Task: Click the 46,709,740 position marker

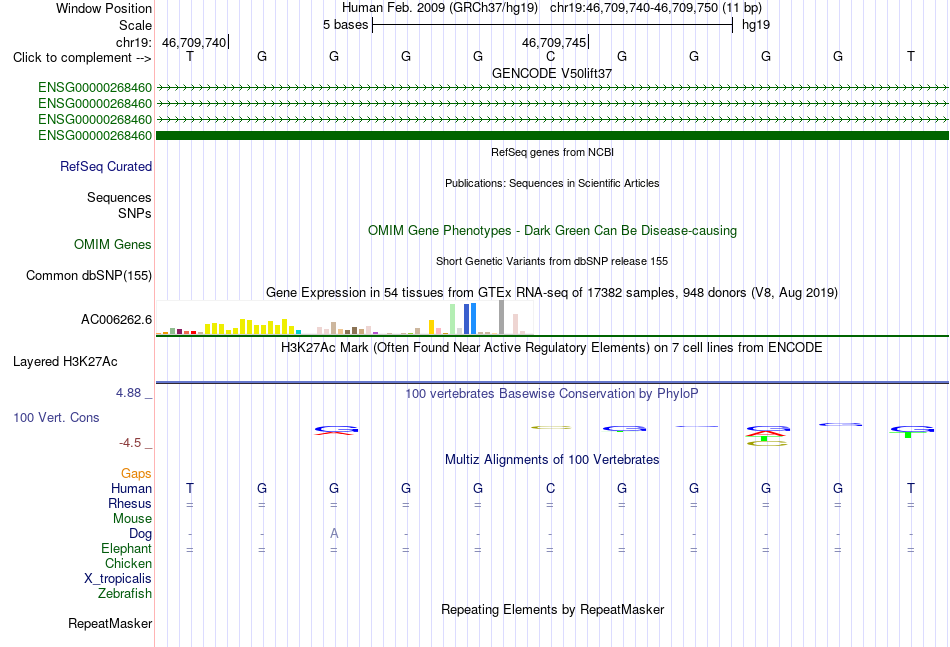Action: [x=194, y=42]
